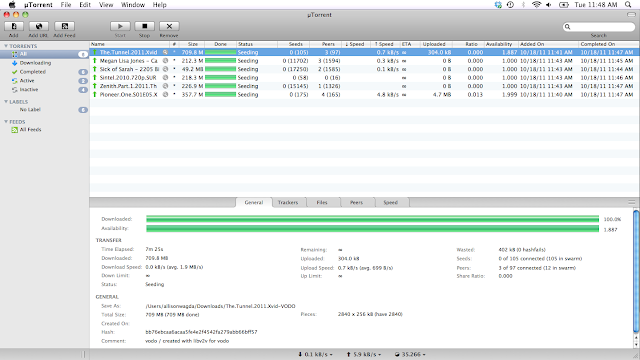Switch to the Speed tab
Image resolution: width=640 pixels, height=360 pixels.
click(x=391, y=202)
